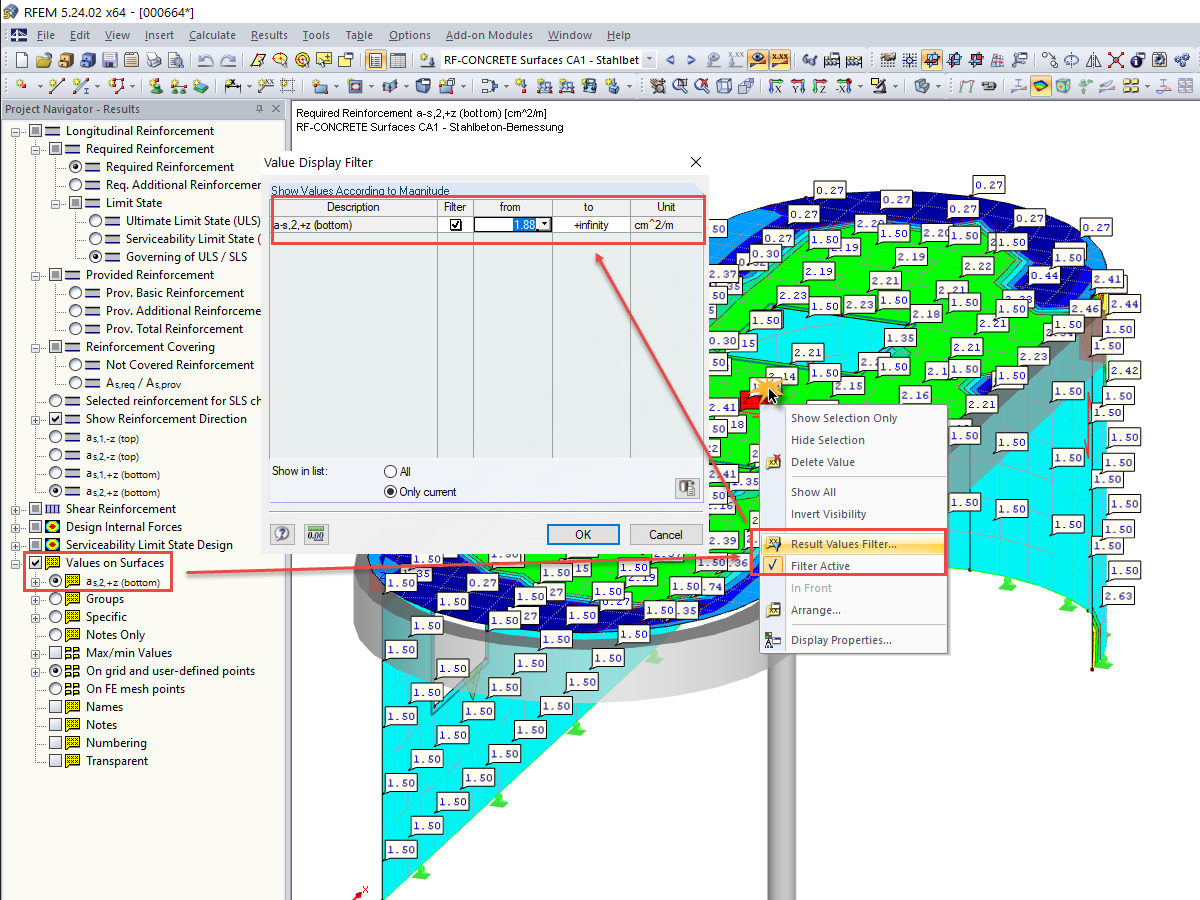The image size is (1200, 900).
Task: Select the Only current radio button
Action: pyautogui.click(x=391, y=492)
